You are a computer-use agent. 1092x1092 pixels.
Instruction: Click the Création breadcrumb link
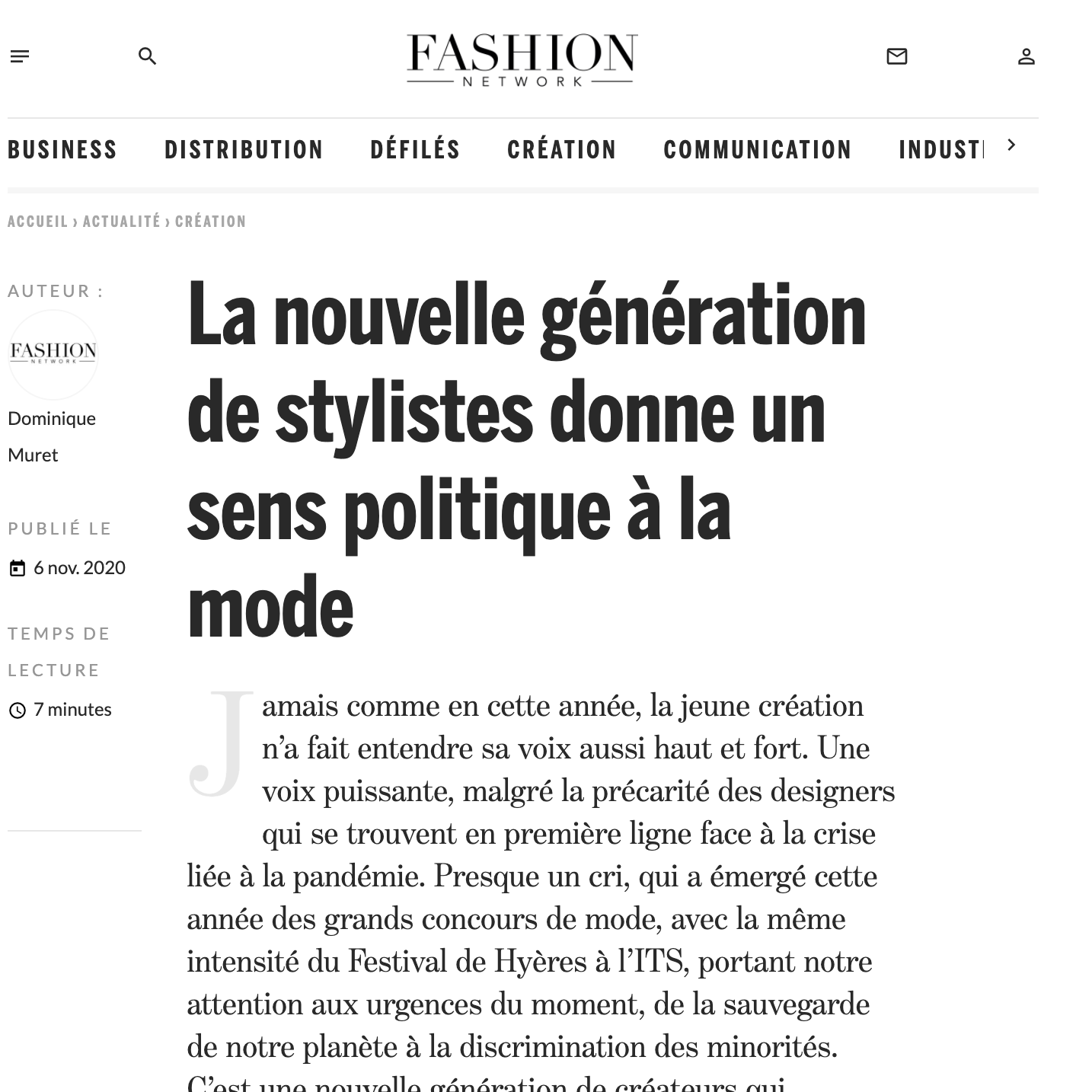[210, 222]
